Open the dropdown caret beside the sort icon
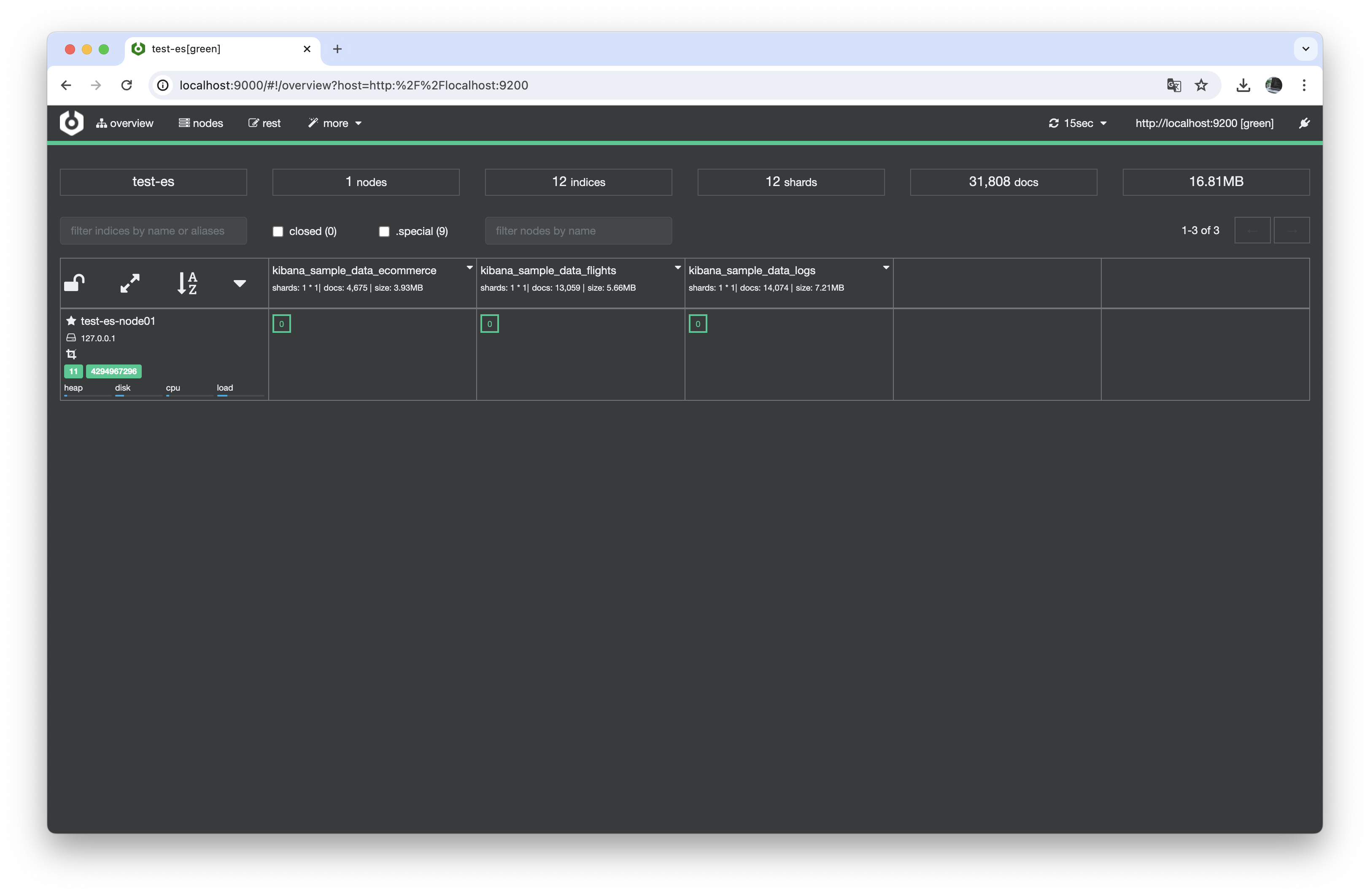This screenshot has width=1370, height=896. pos(240,283)
